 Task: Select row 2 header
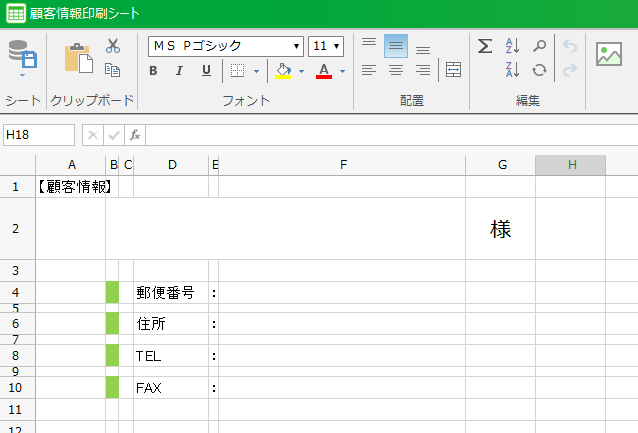(16, 228)
